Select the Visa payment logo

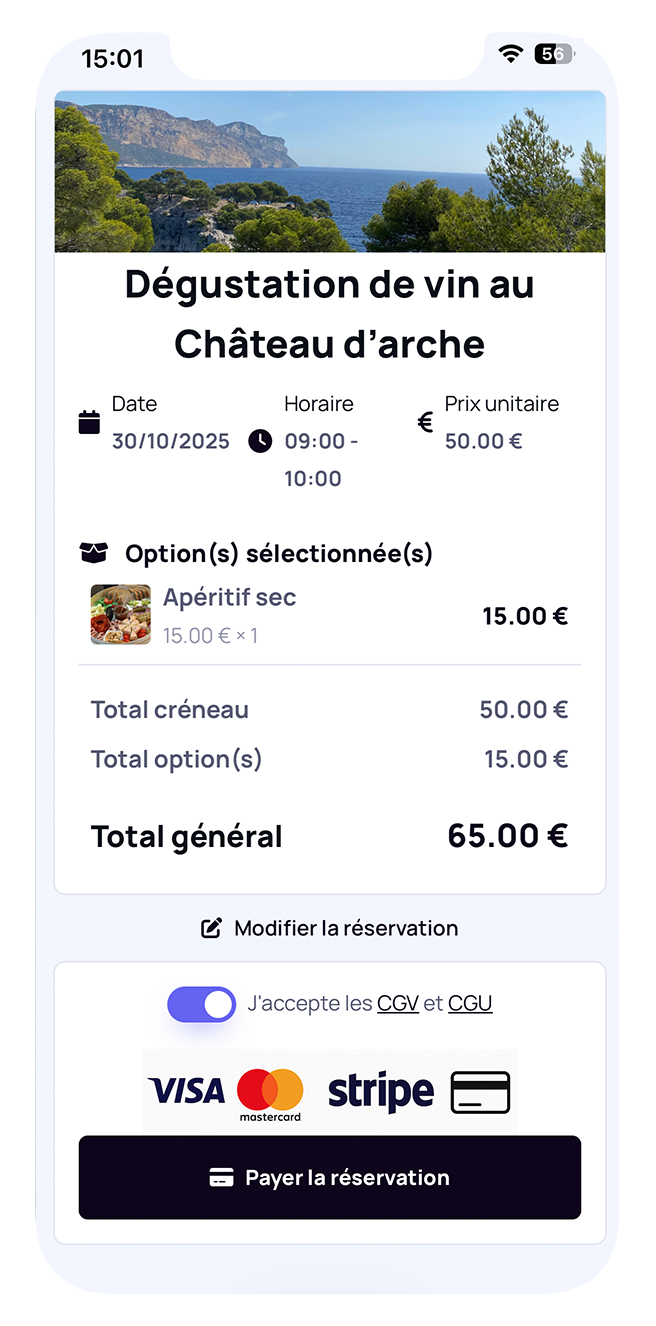point(186,1090)
